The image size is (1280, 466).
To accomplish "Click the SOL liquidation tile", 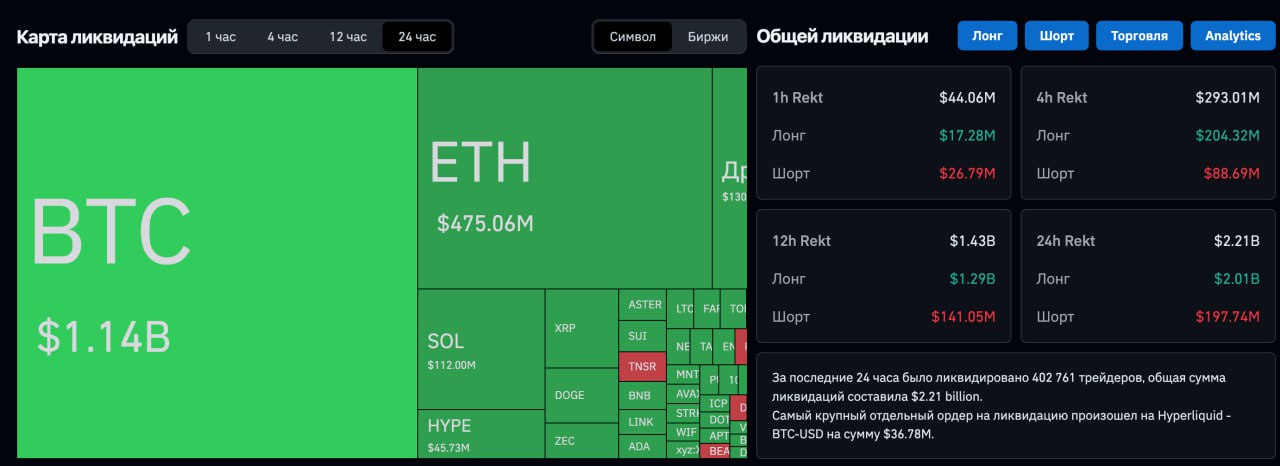I will pyautogui.click(x=480, y=349).
